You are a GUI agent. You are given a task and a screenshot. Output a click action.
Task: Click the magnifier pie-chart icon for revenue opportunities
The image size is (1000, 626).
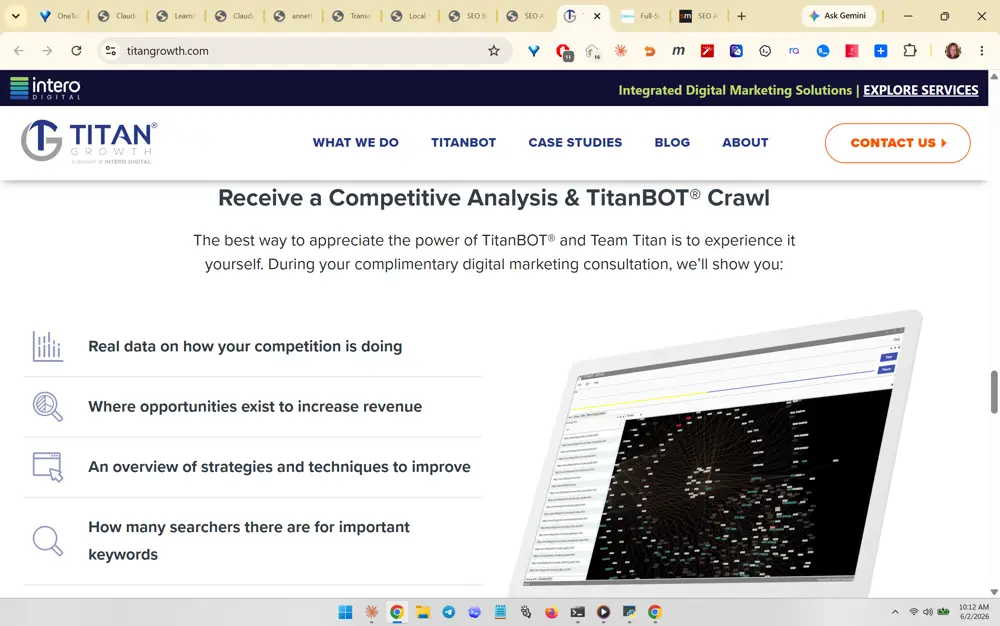point(48,407)
